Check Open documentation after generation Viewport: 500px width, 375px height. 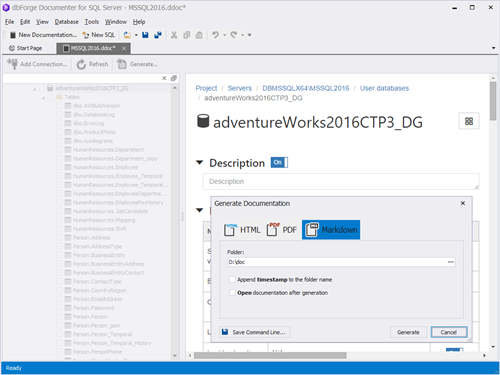click(232, 293)
